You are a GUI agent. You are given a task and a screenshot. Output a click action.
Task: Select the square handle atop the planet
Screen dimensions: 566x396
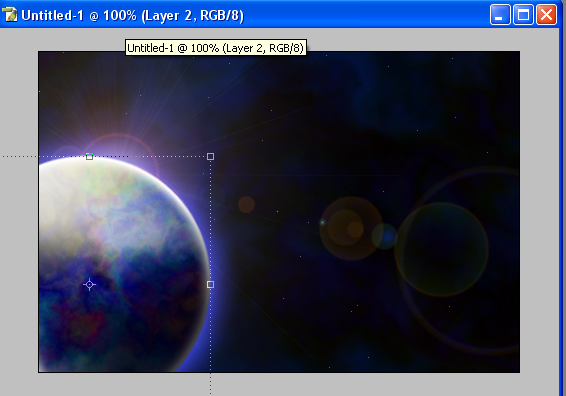[x=89, y=156]
